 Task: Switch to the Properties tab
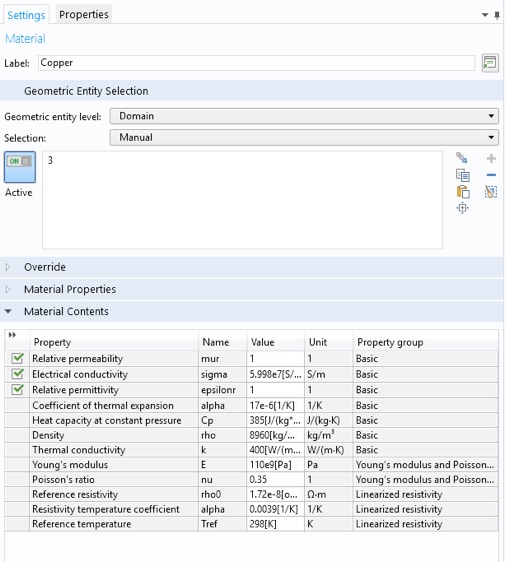point(84,14)
